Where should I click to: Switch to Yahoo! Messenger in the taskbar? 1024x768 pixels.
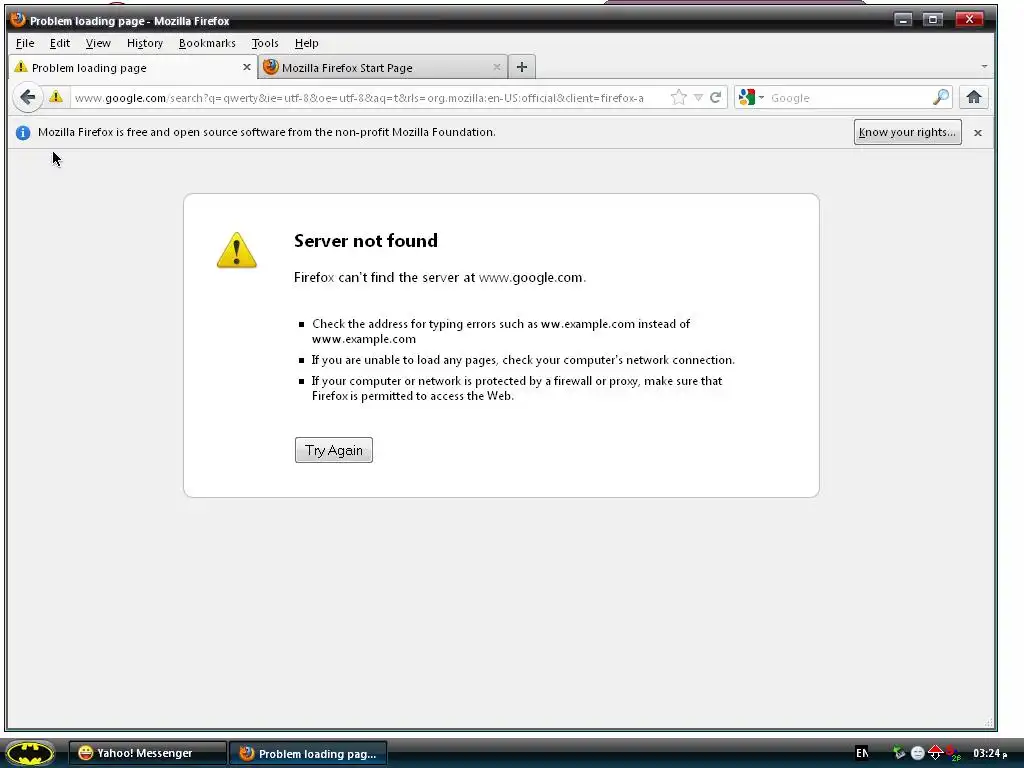click(x=148, y=753)
